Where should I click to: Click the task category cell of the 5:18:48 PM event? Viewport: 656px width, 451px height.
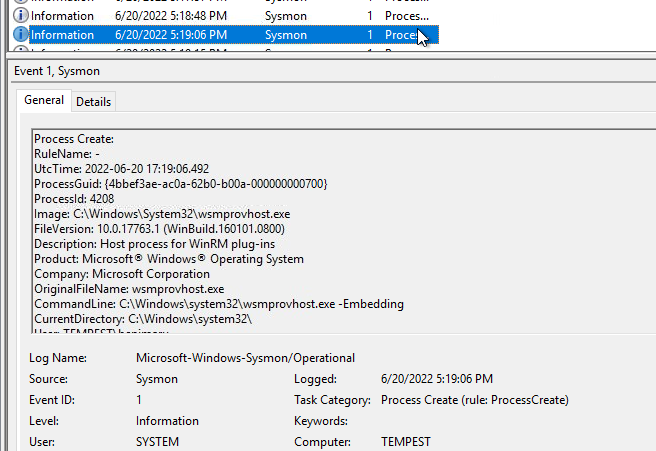pyautogui.click(x=406, y=16)
